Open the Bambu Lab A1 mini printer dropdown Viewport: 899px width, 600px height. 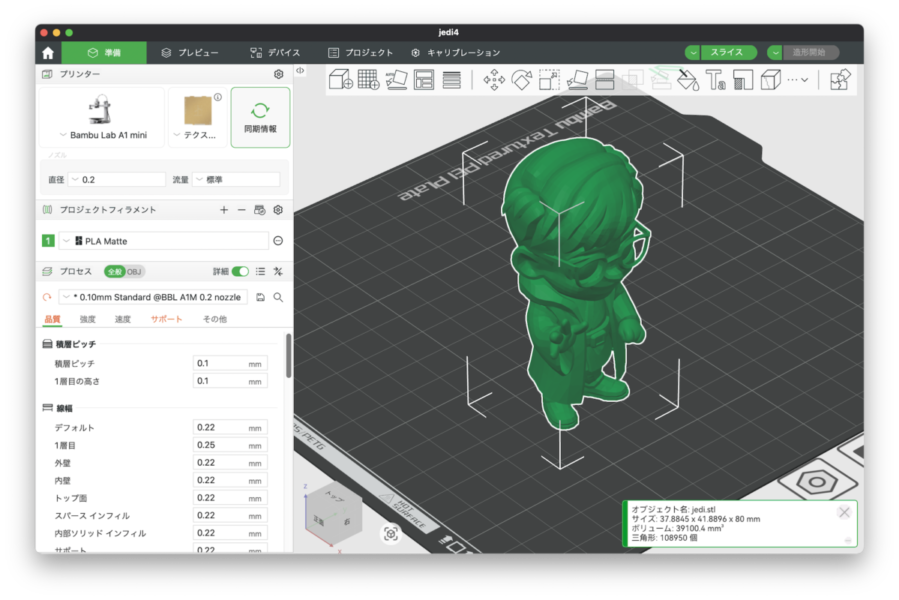click(103, 134)
